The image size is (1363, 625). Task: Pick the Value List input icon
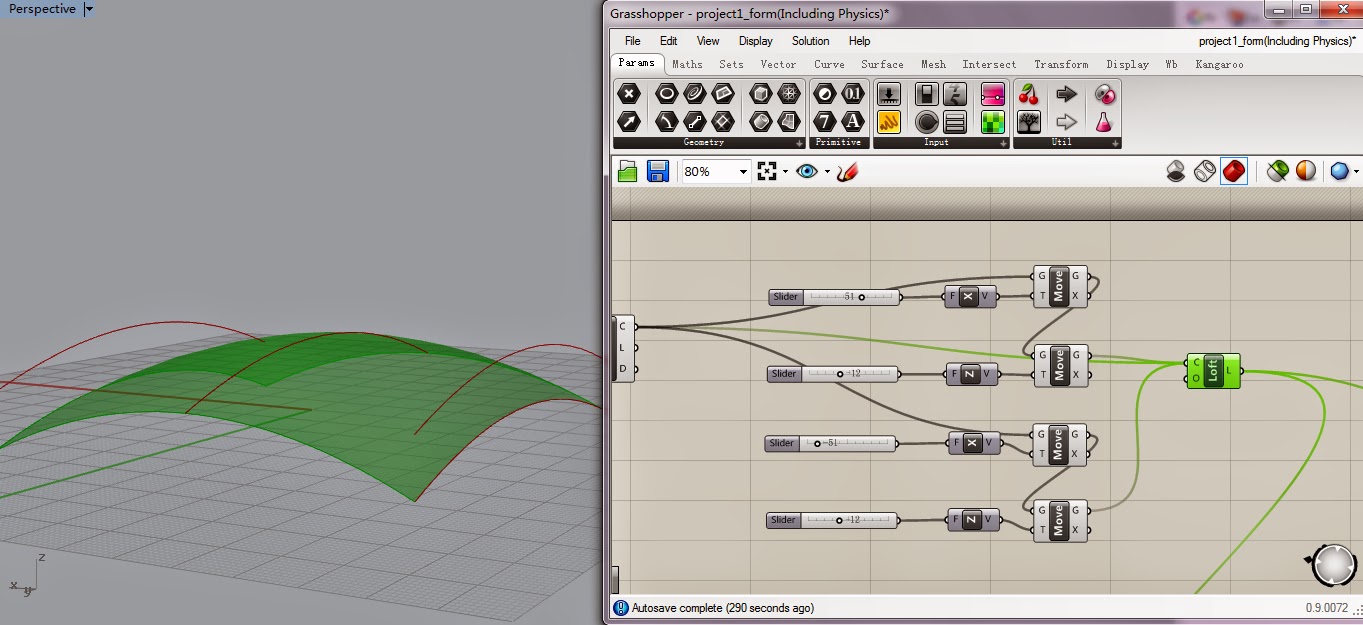coord(955,122)
